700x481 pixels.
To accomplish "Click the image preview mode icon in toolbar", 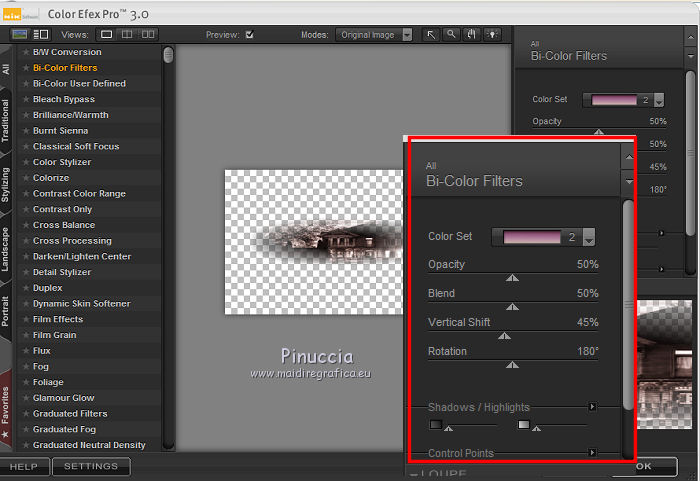I will (x=19, y=34).
